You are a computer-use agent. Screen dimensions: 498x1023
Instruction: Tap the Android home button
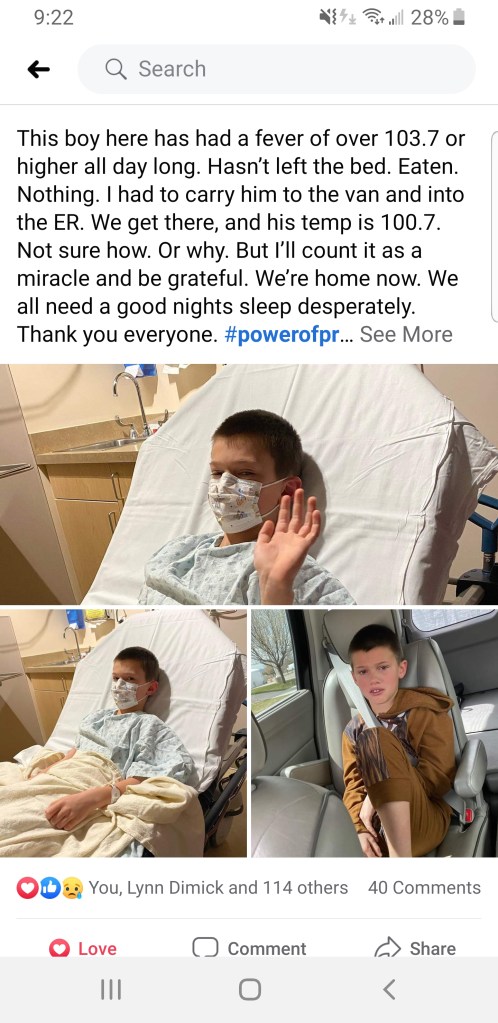pyautogui.click(x=249, y=990)
